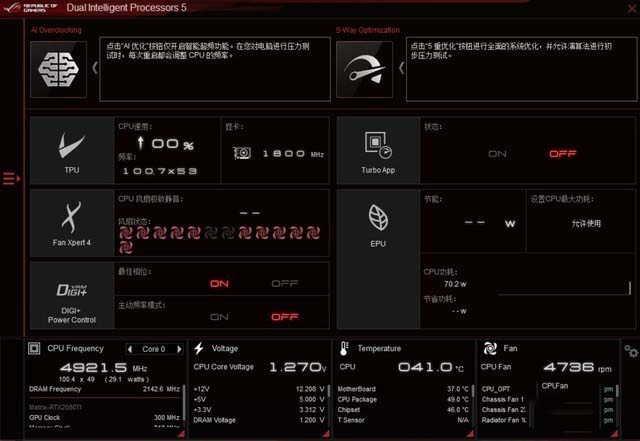The height and width of the screenshot is (441, 640).
Task: Click the +3.3V voltage row
Action: point(259,410)
